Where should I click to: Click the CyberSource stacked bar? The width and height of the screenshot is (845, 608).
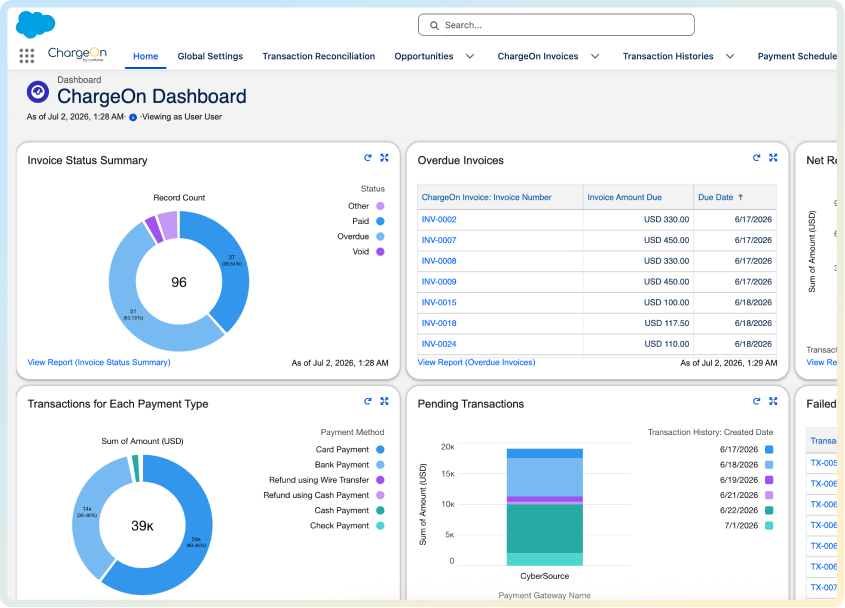[x=544, y=507]
